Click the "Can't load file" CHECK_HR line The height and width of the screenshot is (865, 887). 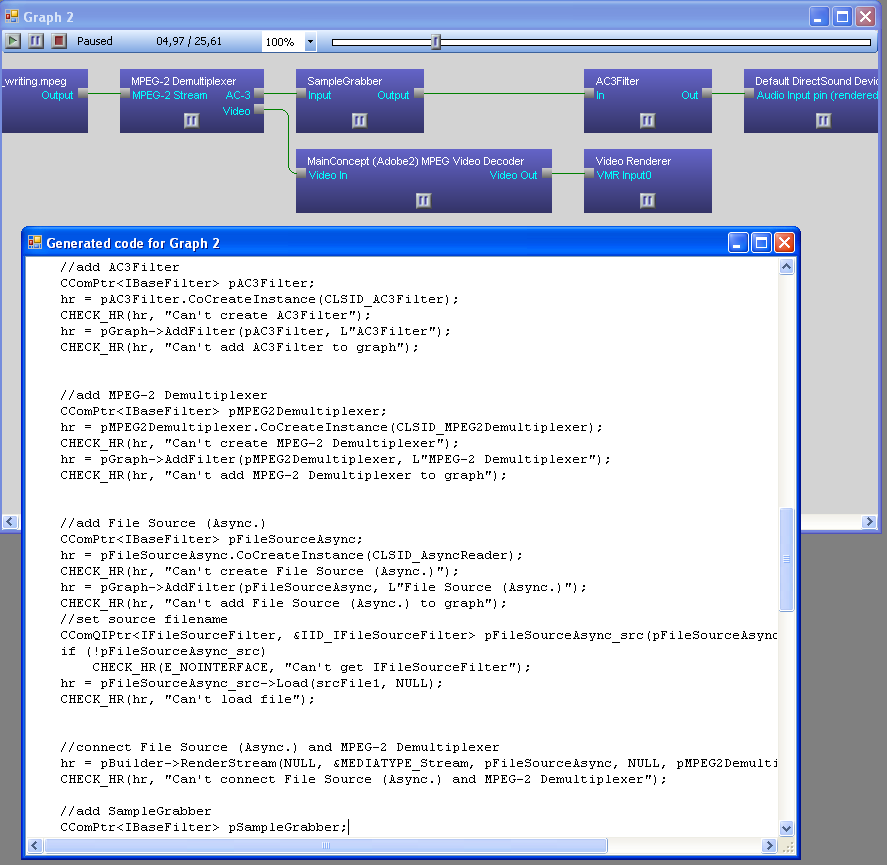point(187,699)
